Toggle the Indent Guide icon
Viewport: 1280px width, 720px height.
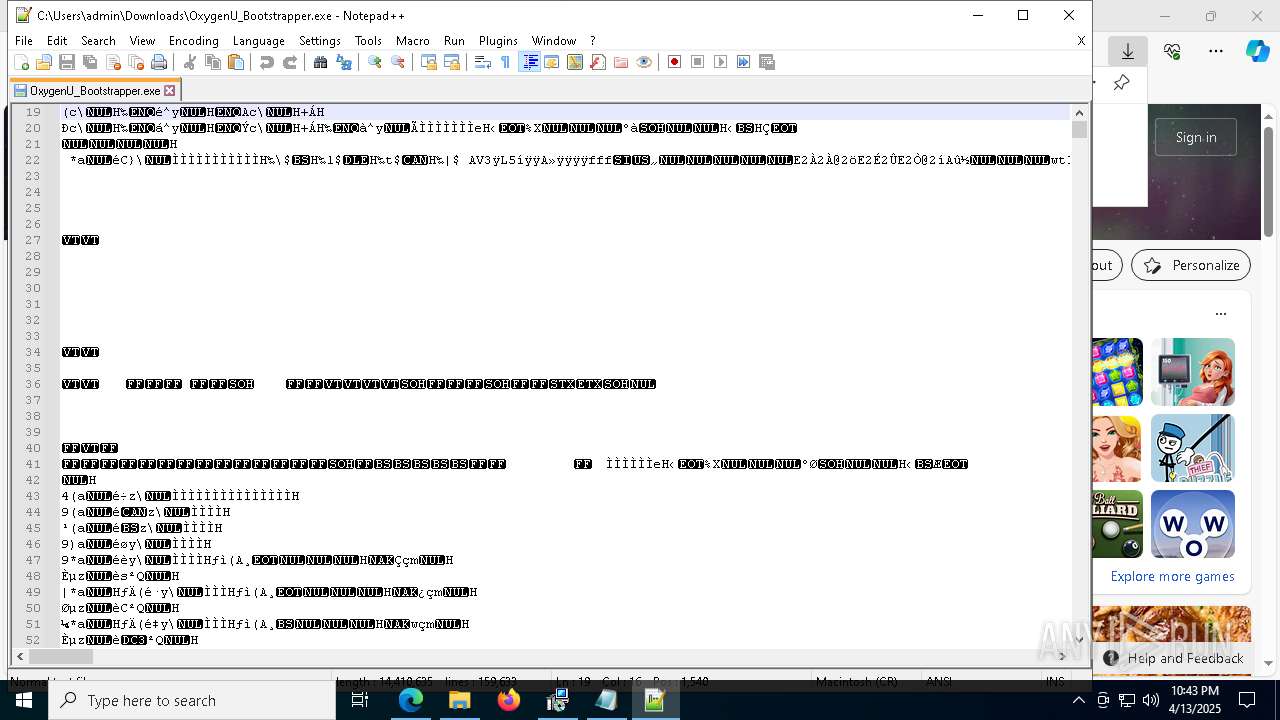point(530,62)
